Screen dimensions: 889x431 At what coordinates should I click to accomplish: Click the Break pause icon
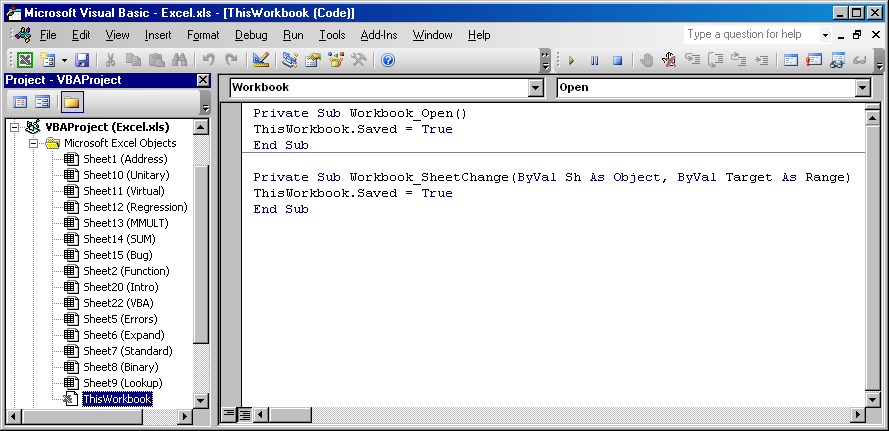point(594,60)
